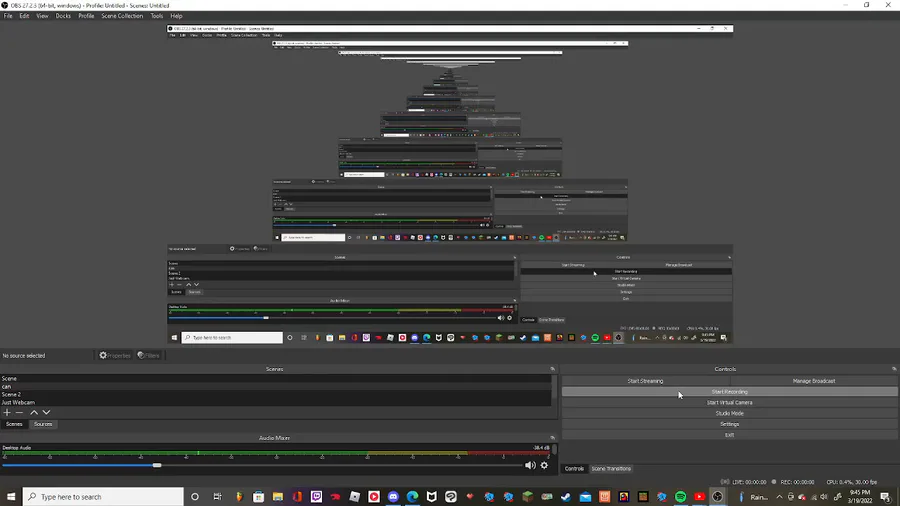The height and width of the screenshot is (506, 900).
Task: Open Microsoft Edge from taskbar
Action: click(412, 497)
